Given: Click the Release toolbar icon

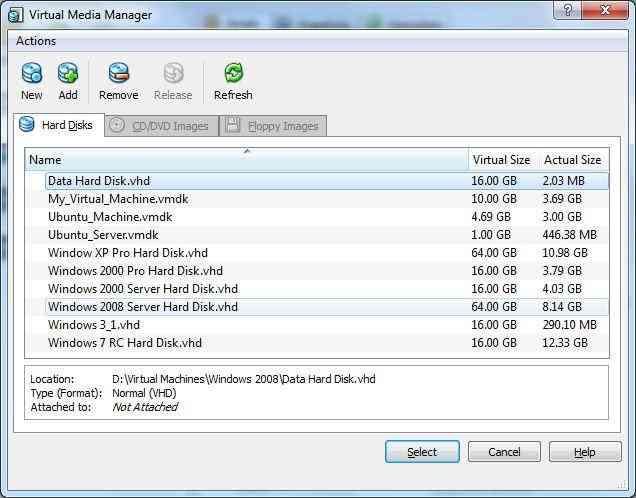Looking at the screenshot, I should click(173, 74).
